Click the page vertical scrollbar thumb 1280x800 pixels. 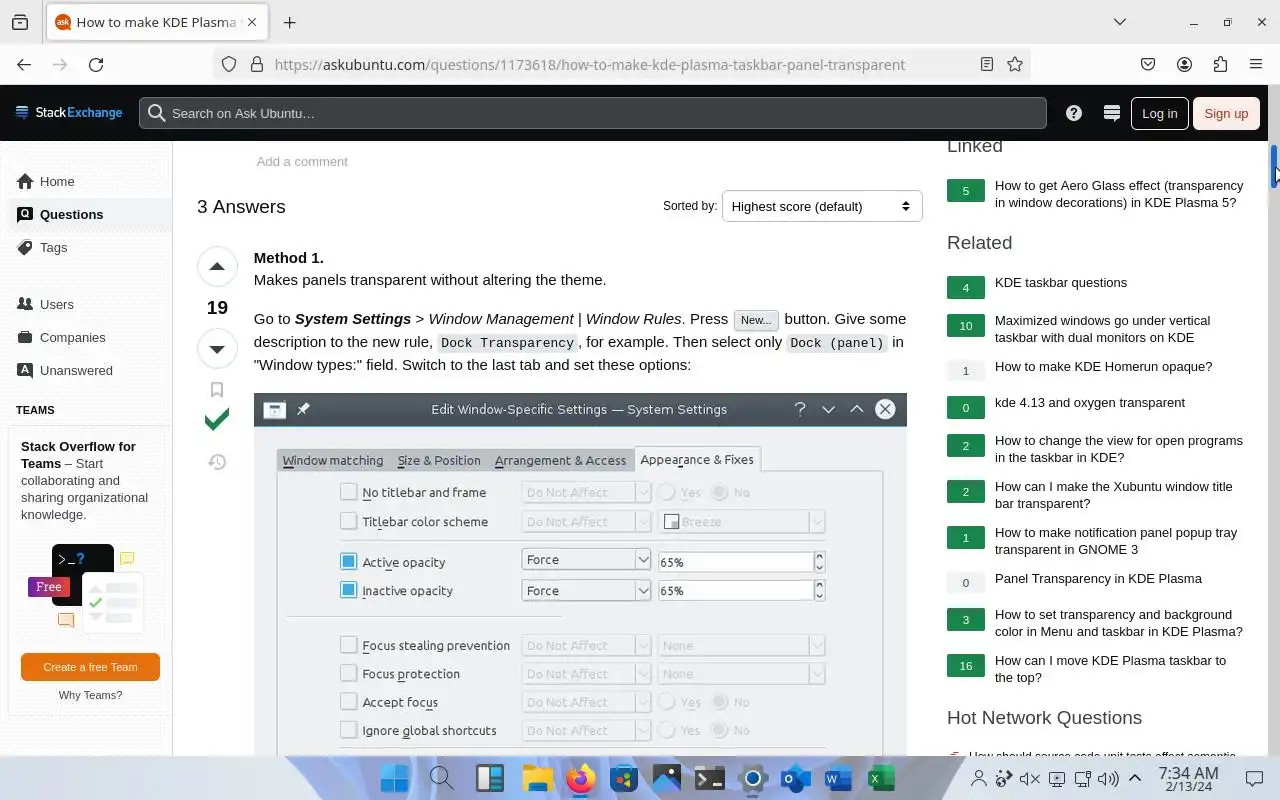(x=1274, y=166)
